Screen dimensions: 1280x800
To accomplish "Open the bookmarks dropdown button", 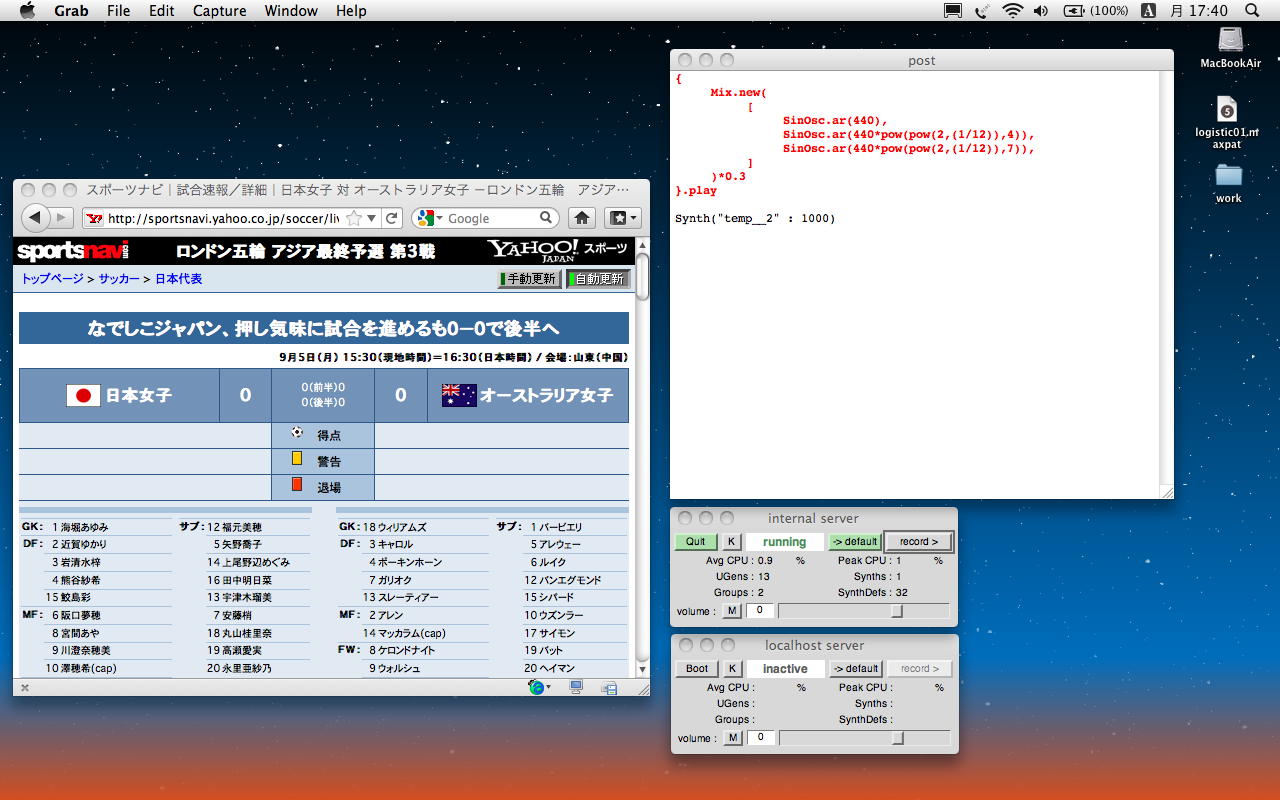I will click(621, 218).
